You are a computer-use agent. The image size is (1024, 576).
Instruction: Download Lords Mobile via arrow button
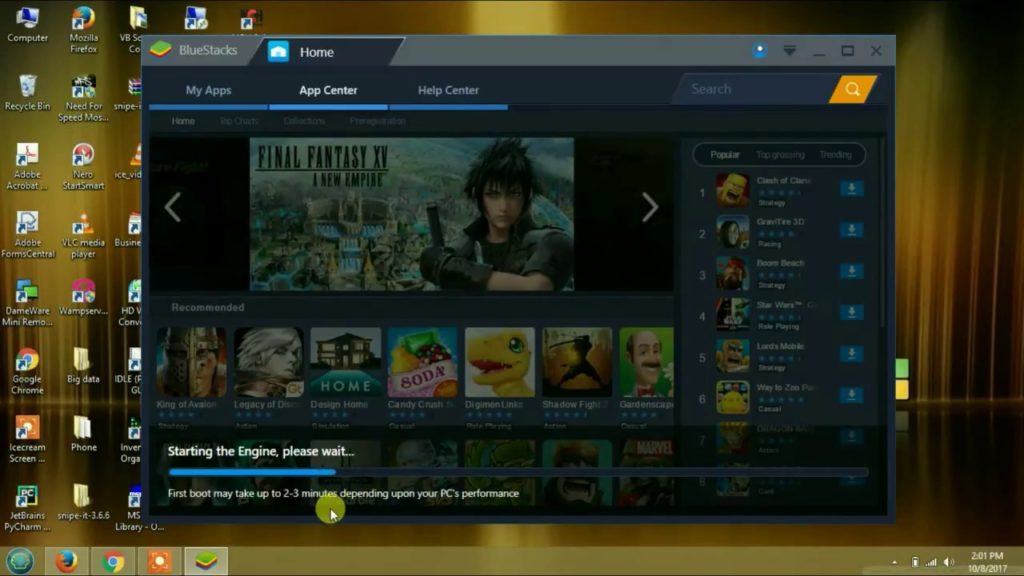(852, 353)
